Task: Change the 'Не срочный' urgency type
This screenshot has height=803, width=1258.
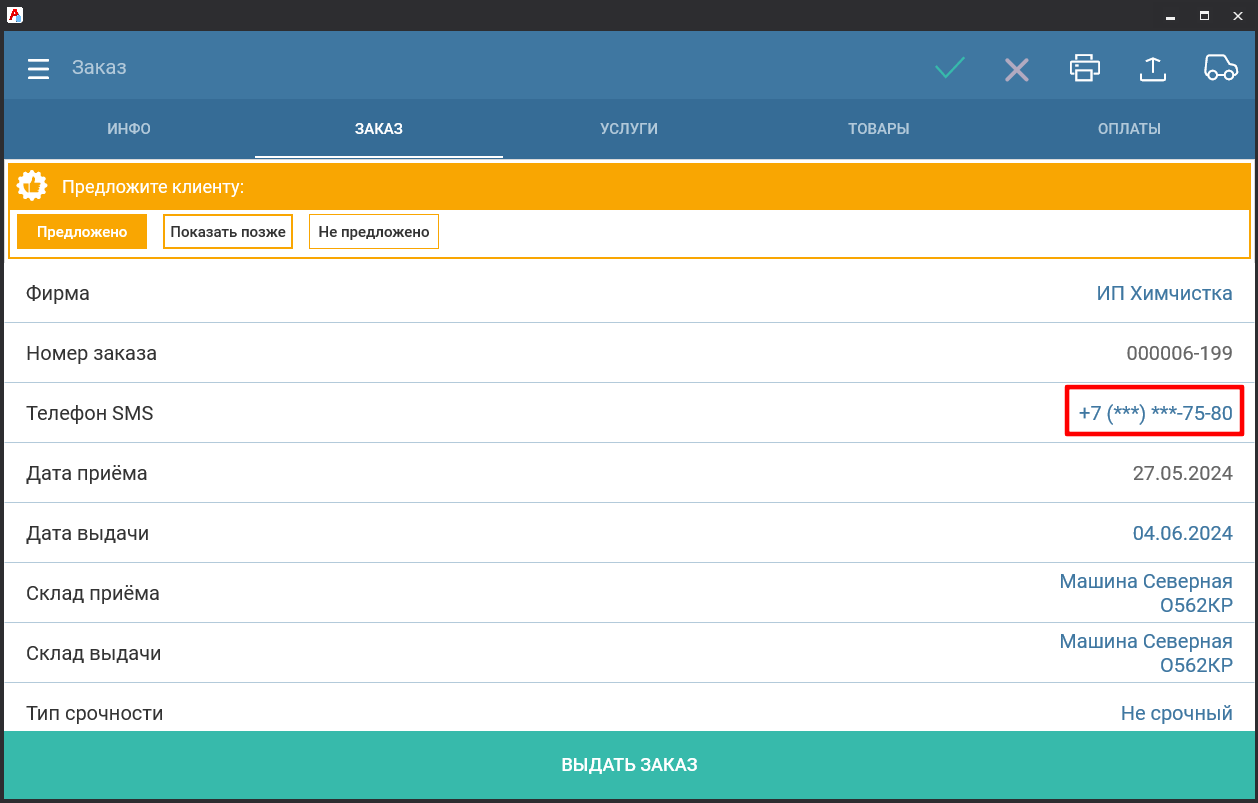Action: click(1176, 713)
